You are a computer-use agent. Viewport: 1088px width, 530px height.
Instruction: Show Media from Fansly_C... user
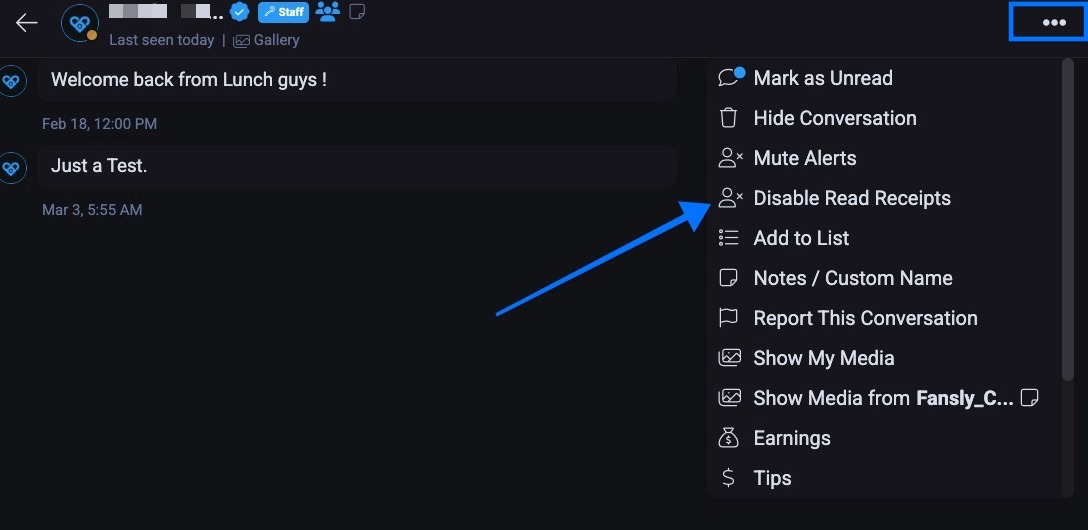(882, 398)
